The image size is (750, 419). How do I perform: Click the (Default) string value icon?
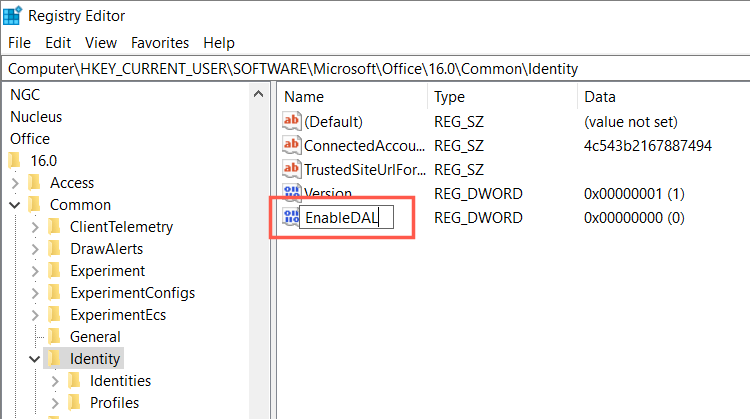(293, 122)
